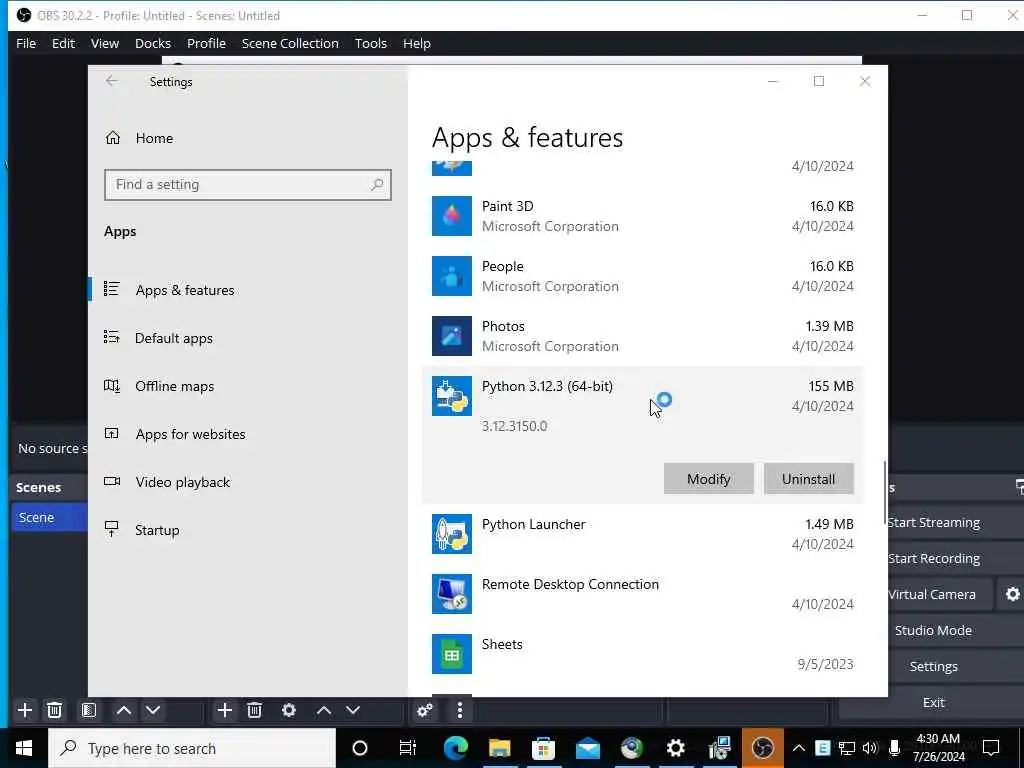Click the Python Launcher icon
Image resolution: width=1024 pixels, height=768 pixels.
(451, 534)
